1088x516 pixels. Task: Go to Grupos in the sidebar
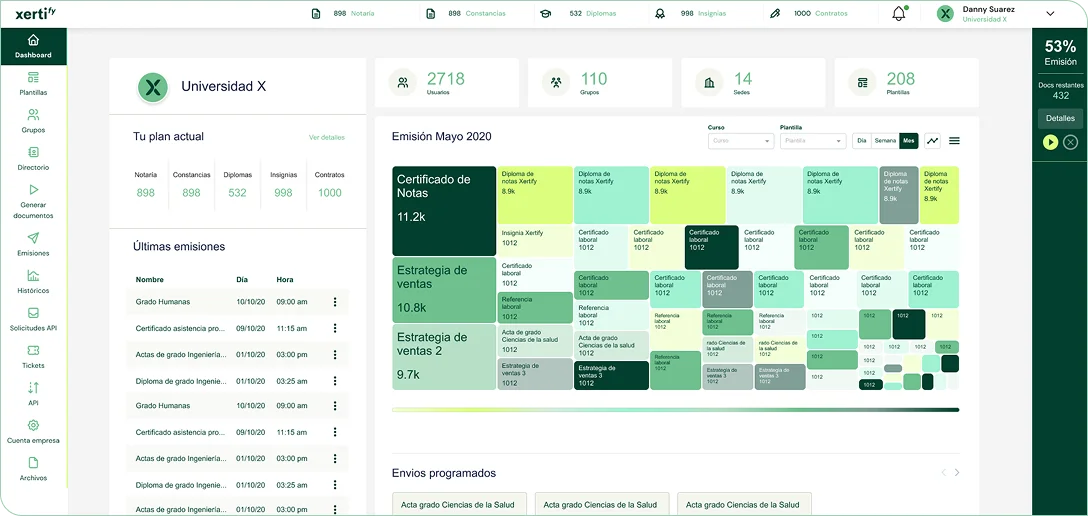click(x=33, y=121)
